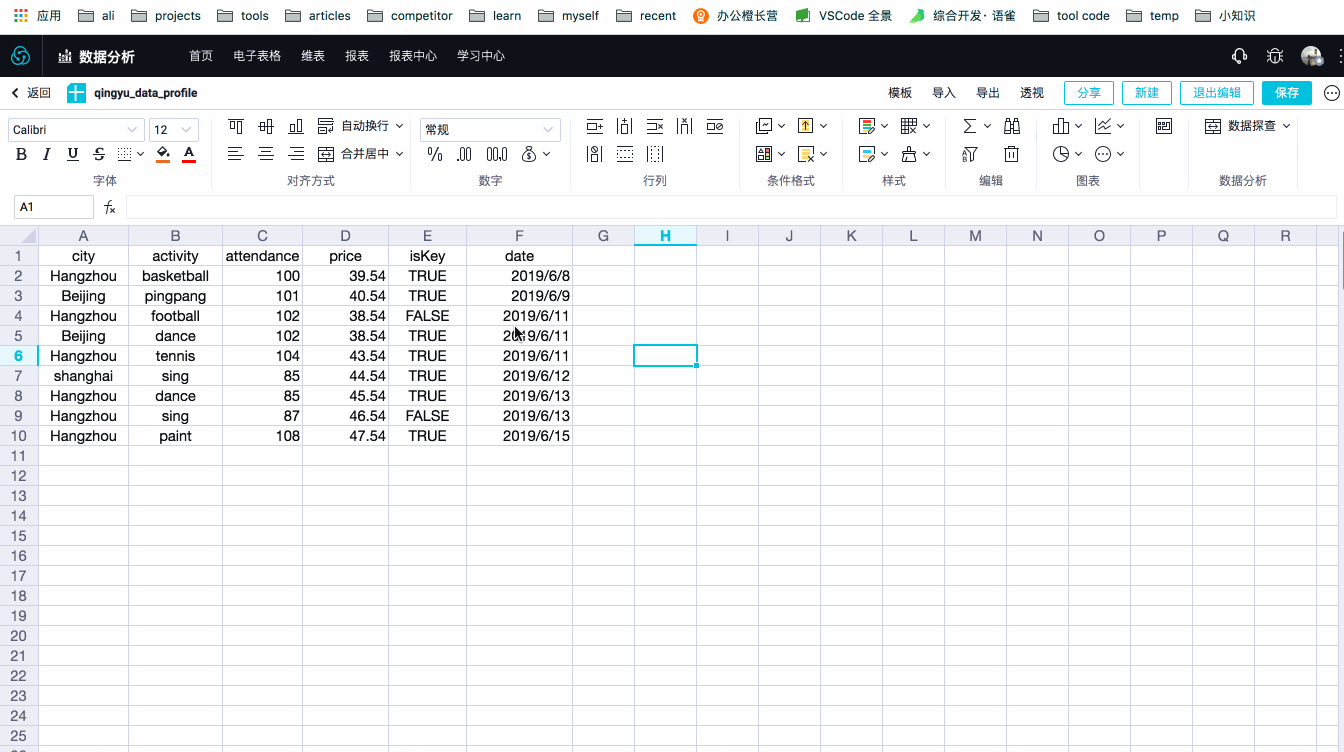Screen dimensions: 1344x752
Task: Open the 报表中心 menu
Action: (413, 56)
